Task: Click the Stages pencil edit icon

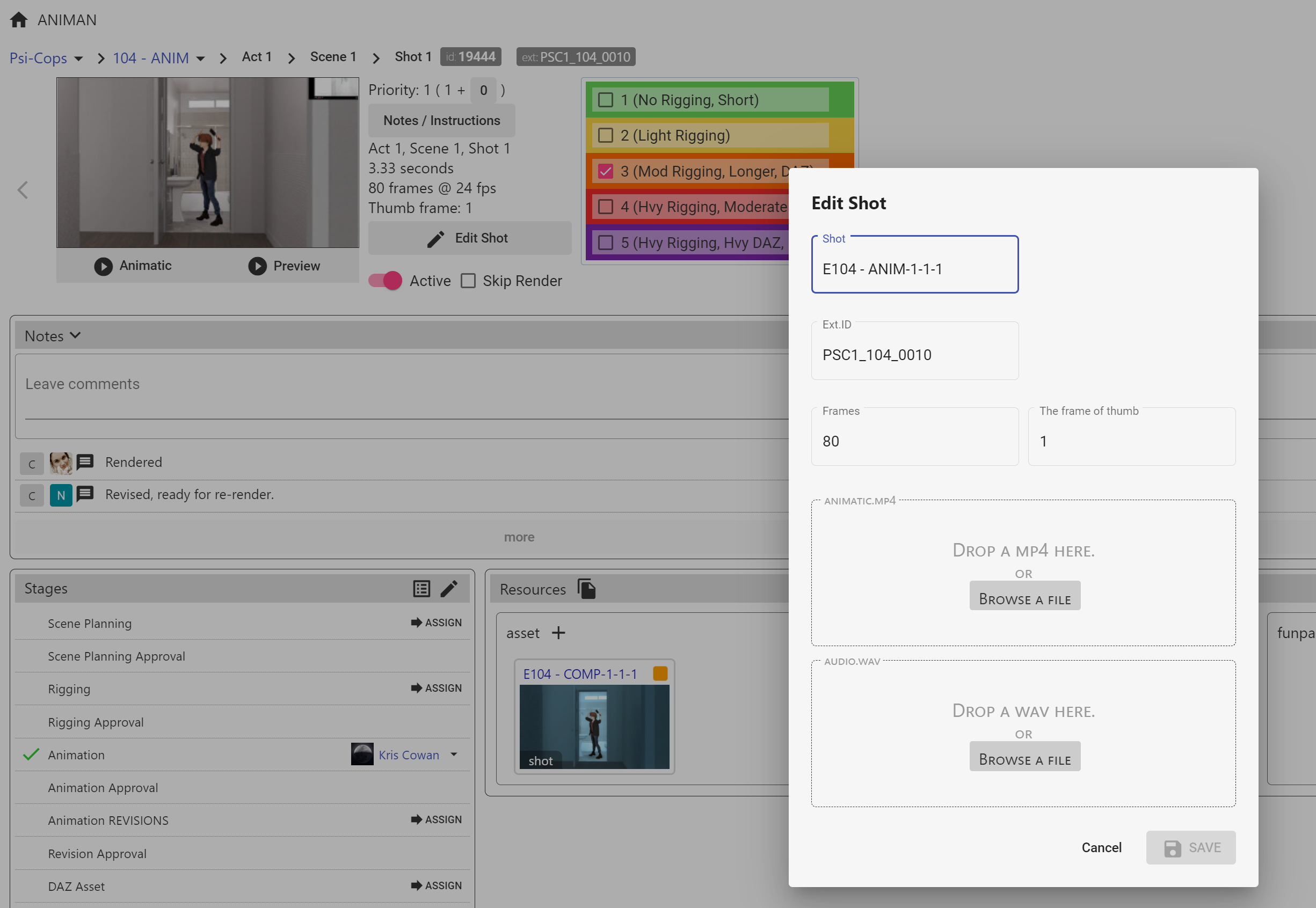Action: point(449,589)
